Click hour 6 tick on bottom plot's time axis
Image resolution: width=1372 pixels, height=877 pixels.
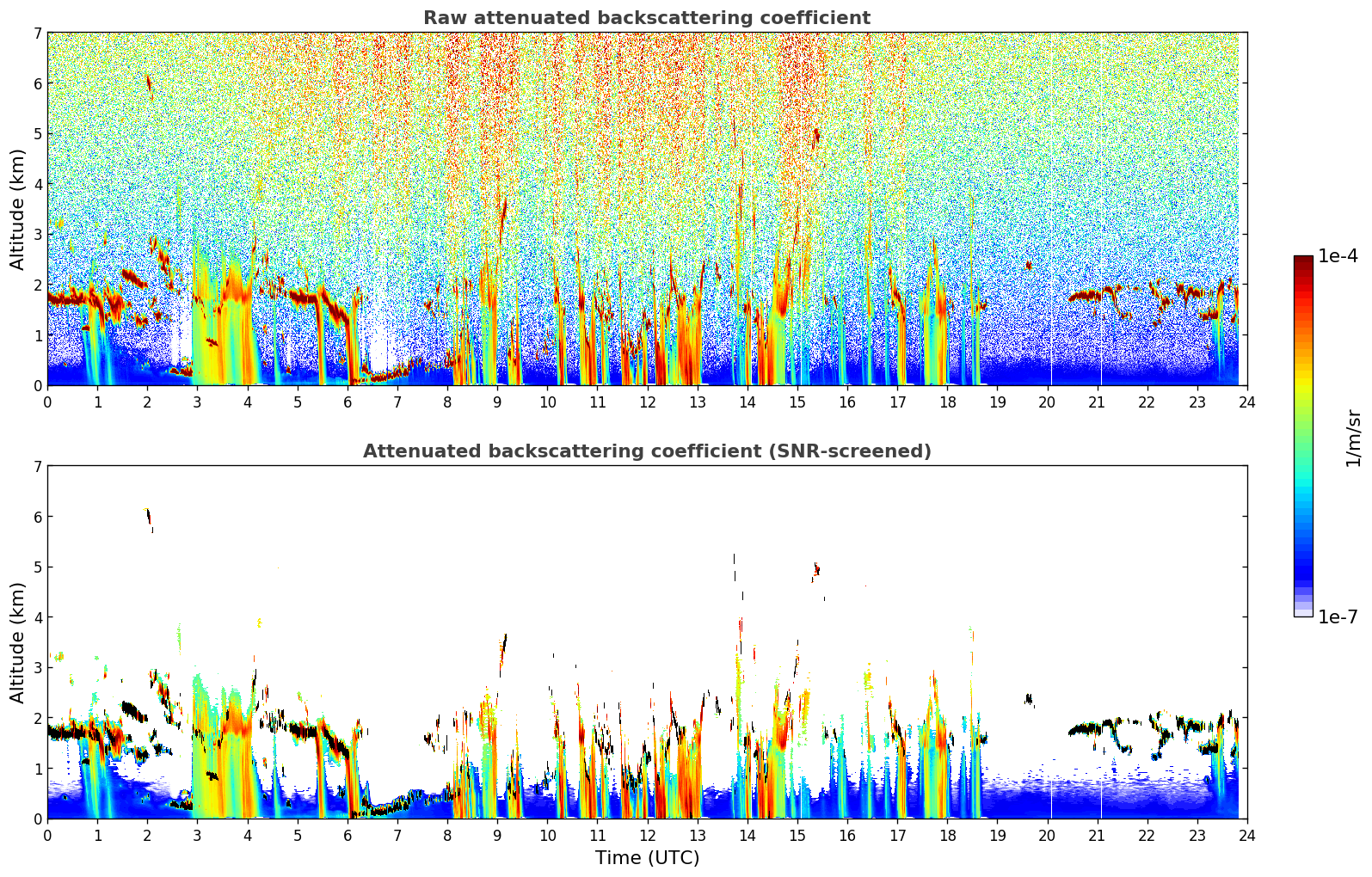(348, 835)
